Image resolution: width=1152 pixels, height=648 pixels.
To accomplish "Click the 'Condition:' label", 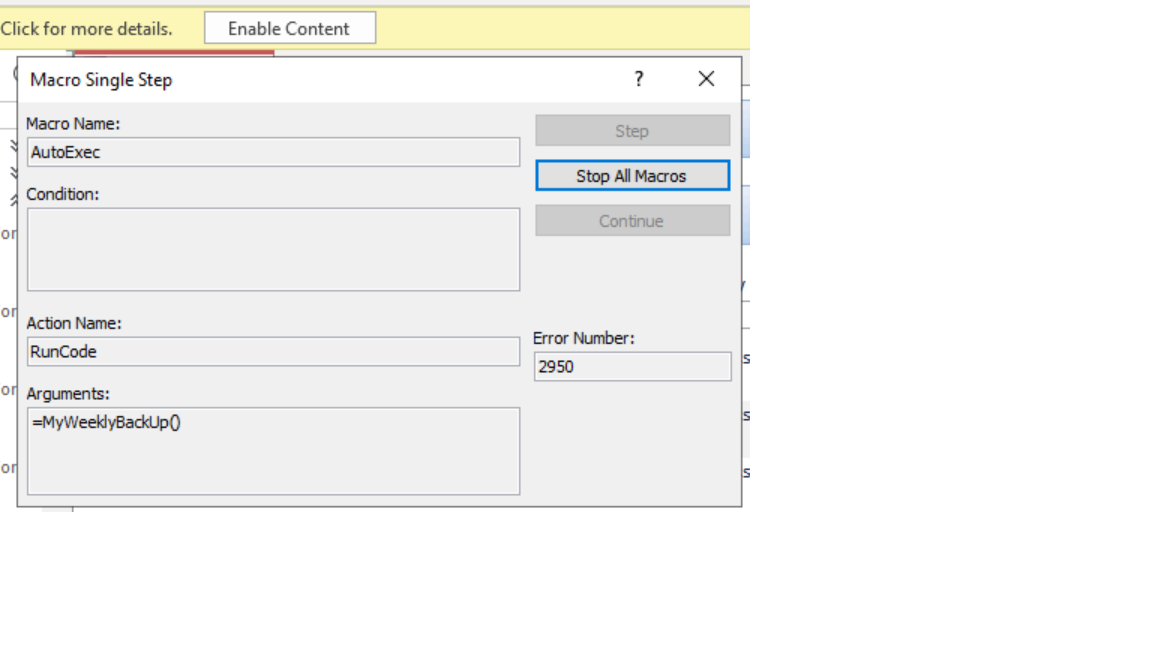I will [x=63, y=194].
